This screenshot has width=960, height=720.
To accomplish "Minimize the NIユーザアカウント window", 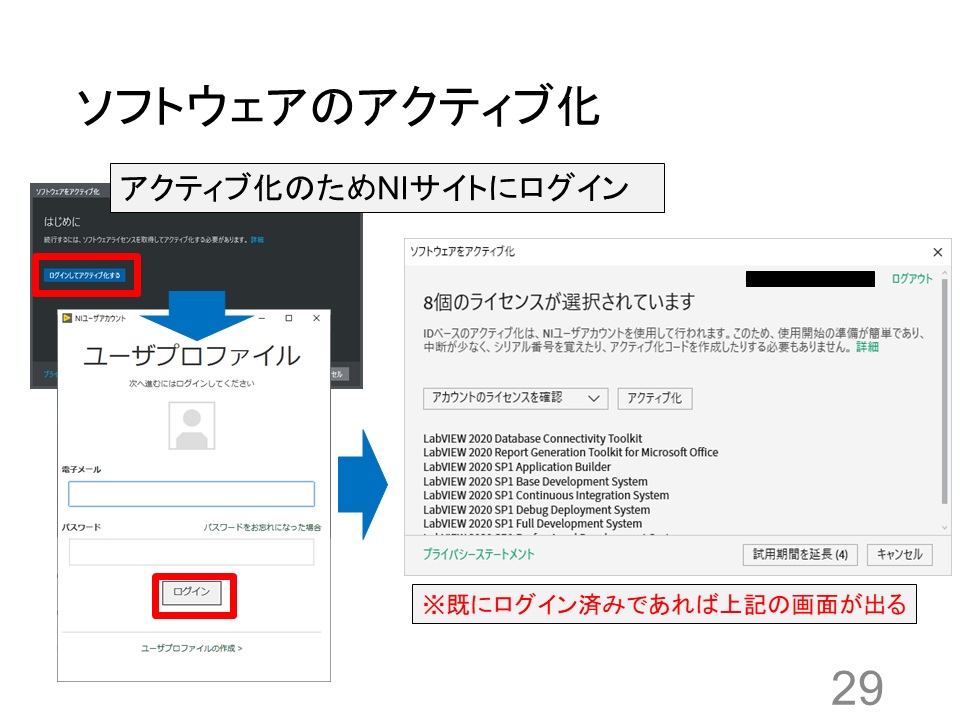I will [261, 318].
